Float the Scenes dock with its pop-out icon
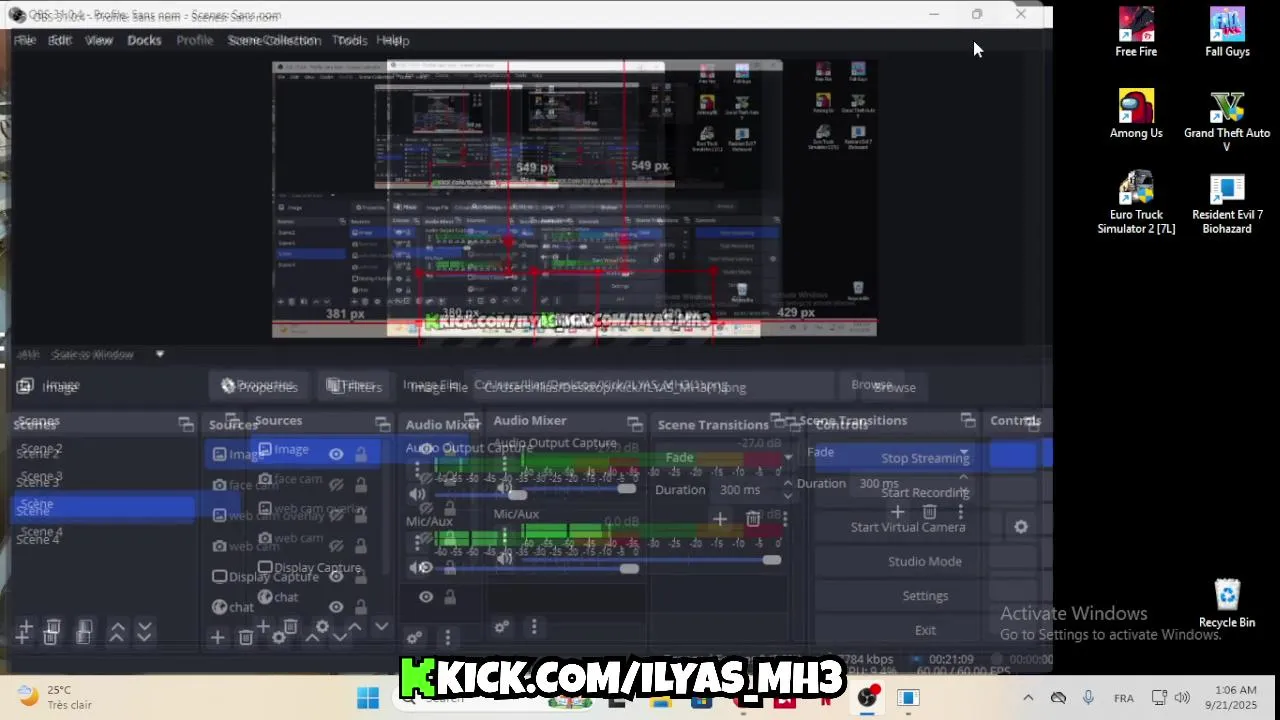The height and width of the screenshot is (720, 1280). [x=186, y=424]
